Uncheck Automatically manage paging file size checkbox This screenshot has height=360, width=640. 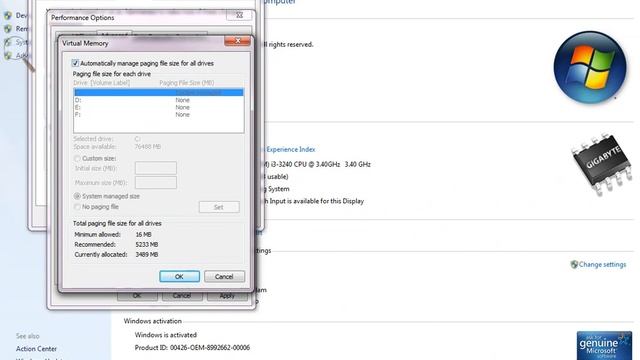pyautogui.click(x=75, y=63)
